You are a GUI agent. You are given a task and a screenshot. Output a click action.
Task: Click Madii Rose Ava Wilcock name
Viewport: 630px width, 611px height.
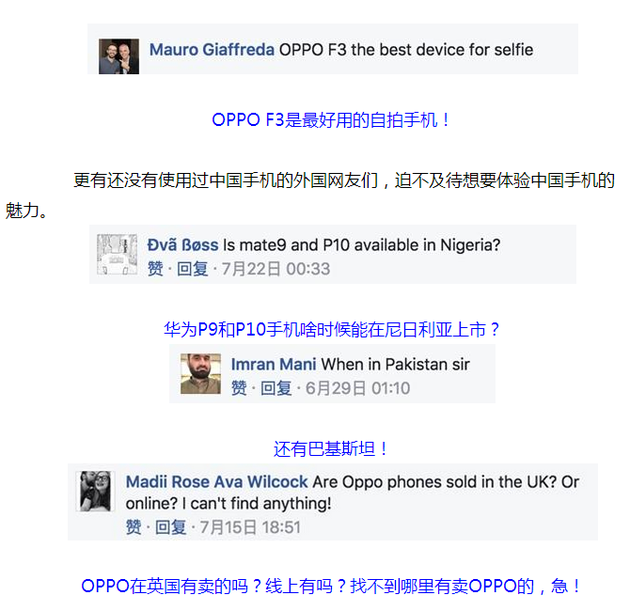click(x=217, y=482)
